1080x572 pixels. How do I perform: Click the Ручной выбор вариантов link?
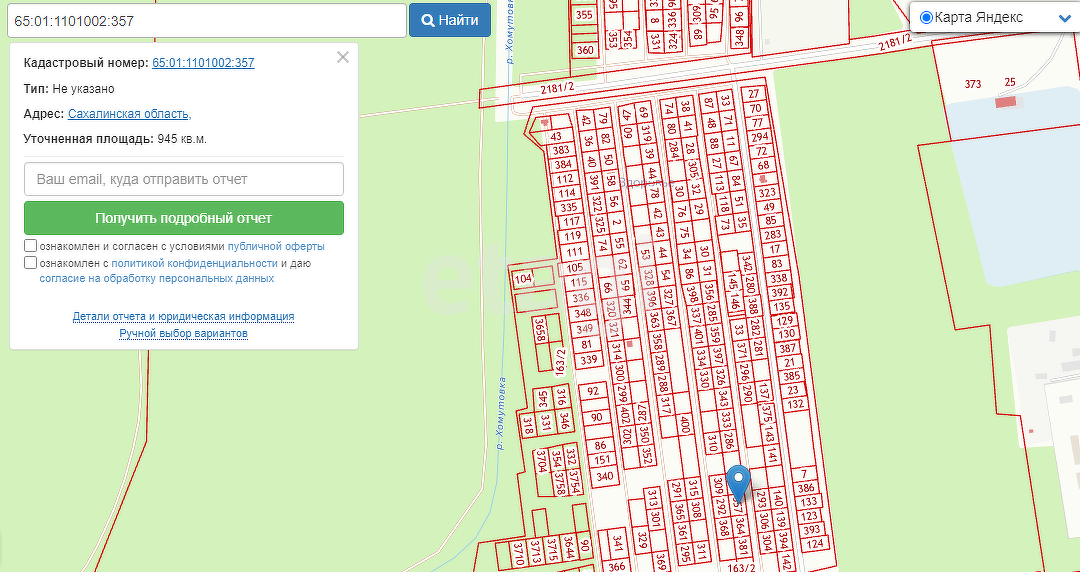pyautogui.click(x=183, y=333)
